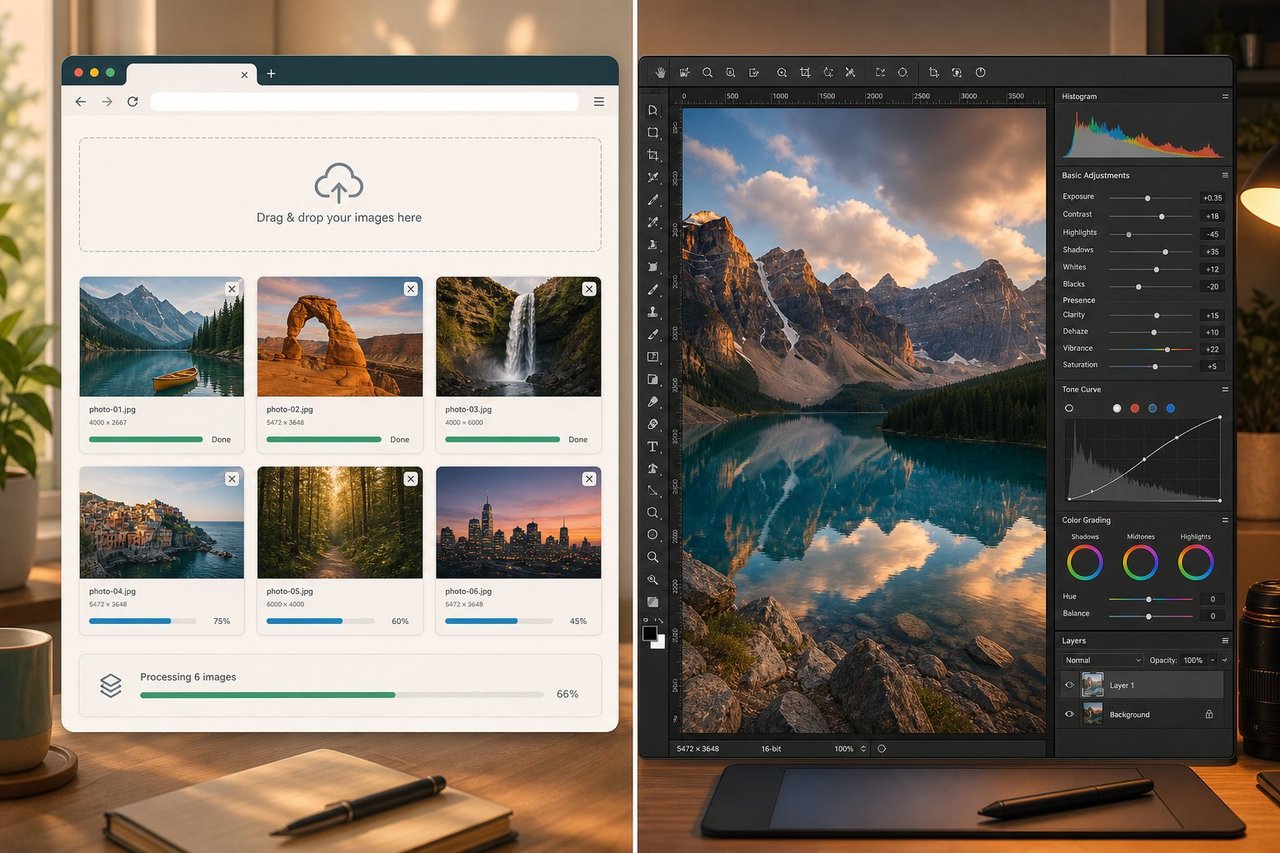Open a new browser tab with plus

pos(271,73)
